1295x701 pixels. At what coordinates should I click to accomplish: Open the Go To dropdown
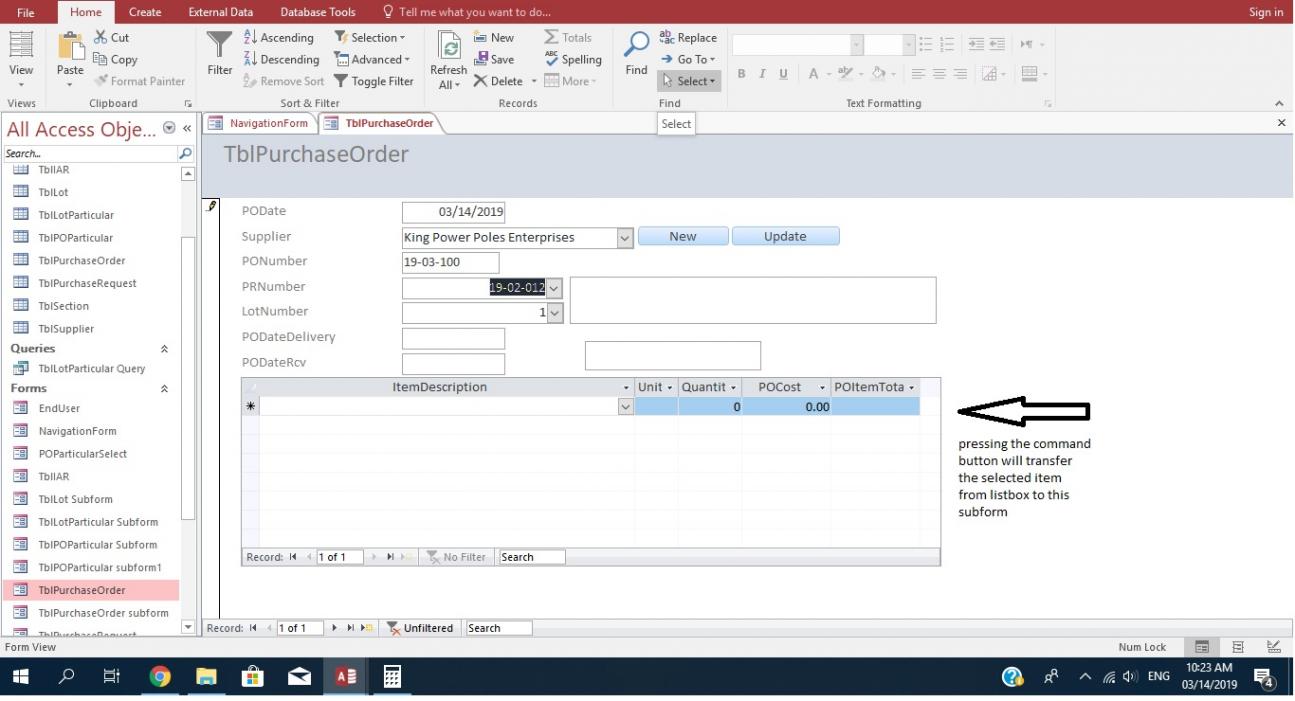[689, 60]
